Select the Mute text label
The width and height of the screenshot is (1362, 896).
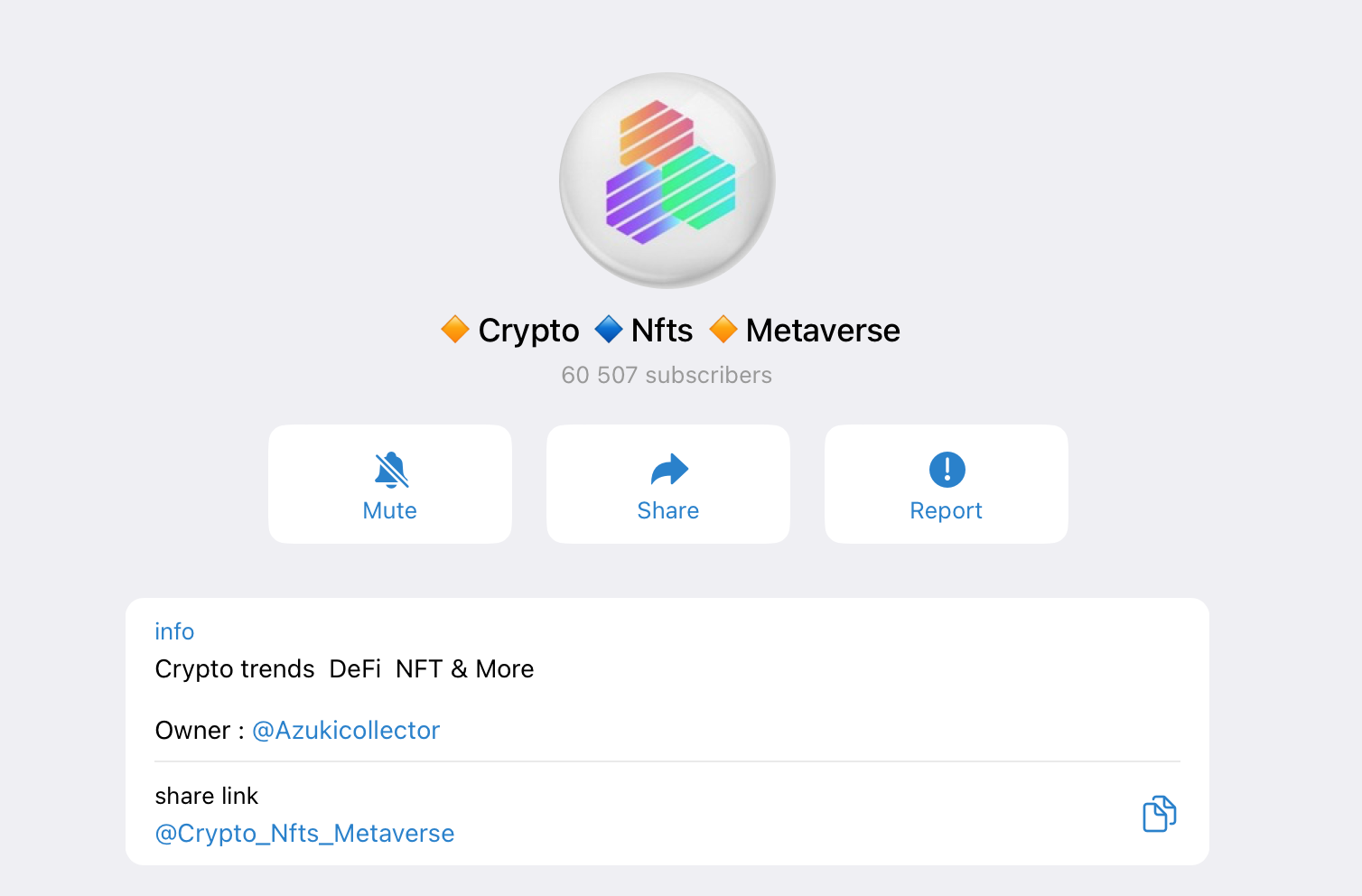pos(390,511)
